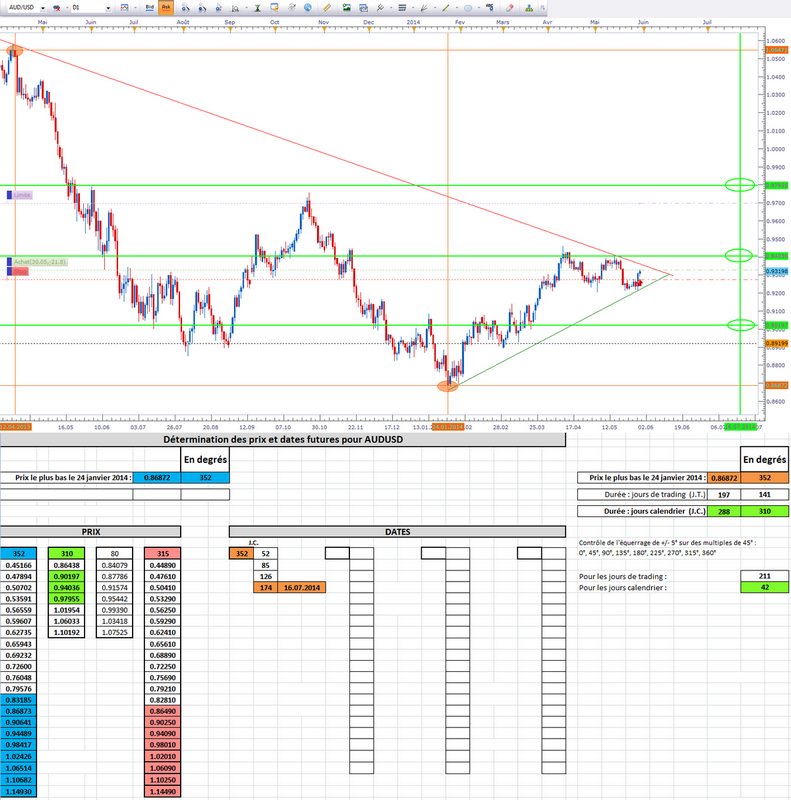
Task: Click the hourglass time icon
Action: pos(257,8)
